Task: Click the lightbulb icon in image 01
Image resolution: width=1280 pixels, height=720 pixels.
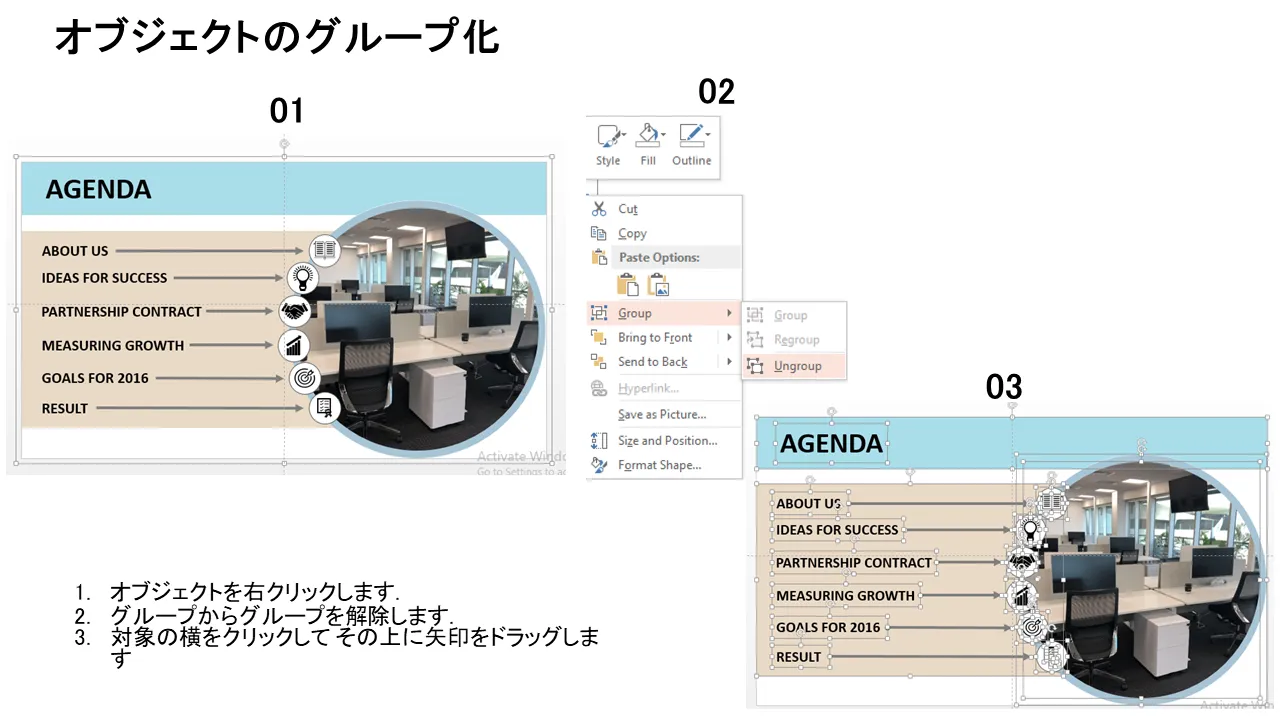Action: (x=302, y=278)
